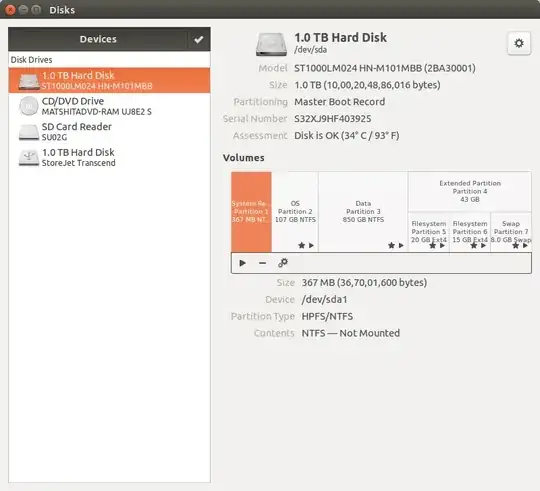Select Extended Partition 4 block
The width and height of the screenshot is (540, 491).
pyautogui.click(x=470, y=191)
